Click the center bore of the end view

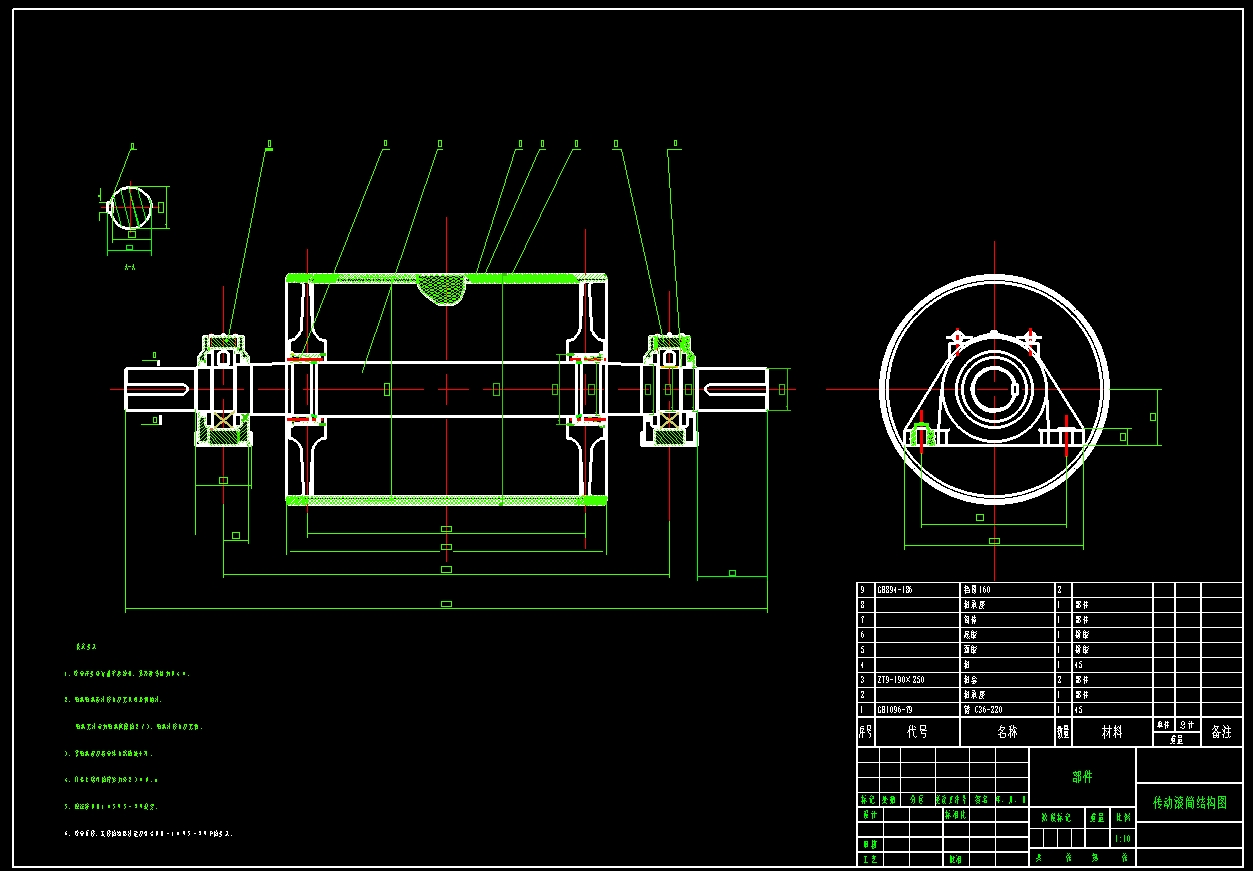tap(994, 388)
